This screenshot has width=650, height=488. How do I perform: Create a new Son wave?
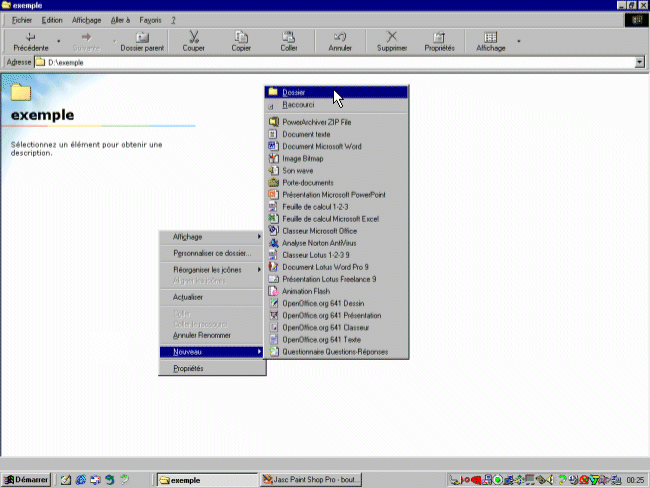336,170
